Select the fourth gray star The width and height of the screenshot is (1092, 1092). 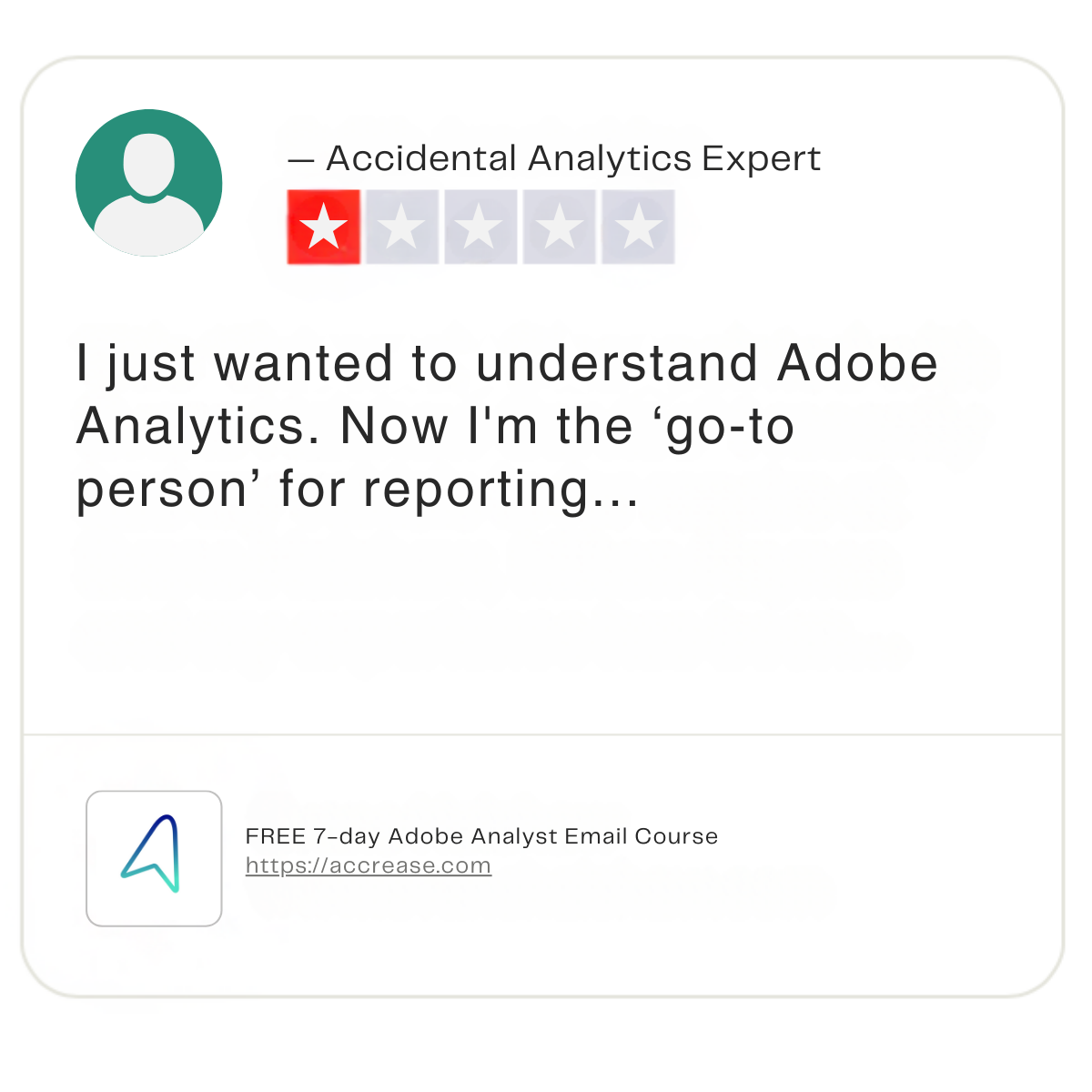(x=559, y=227)
